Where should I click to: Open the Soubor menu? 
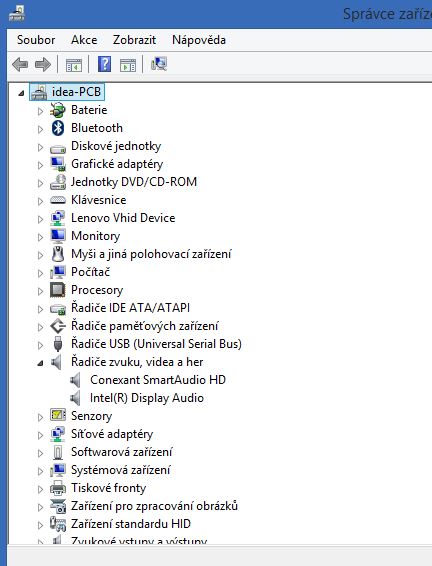click(x=36, y=40)
